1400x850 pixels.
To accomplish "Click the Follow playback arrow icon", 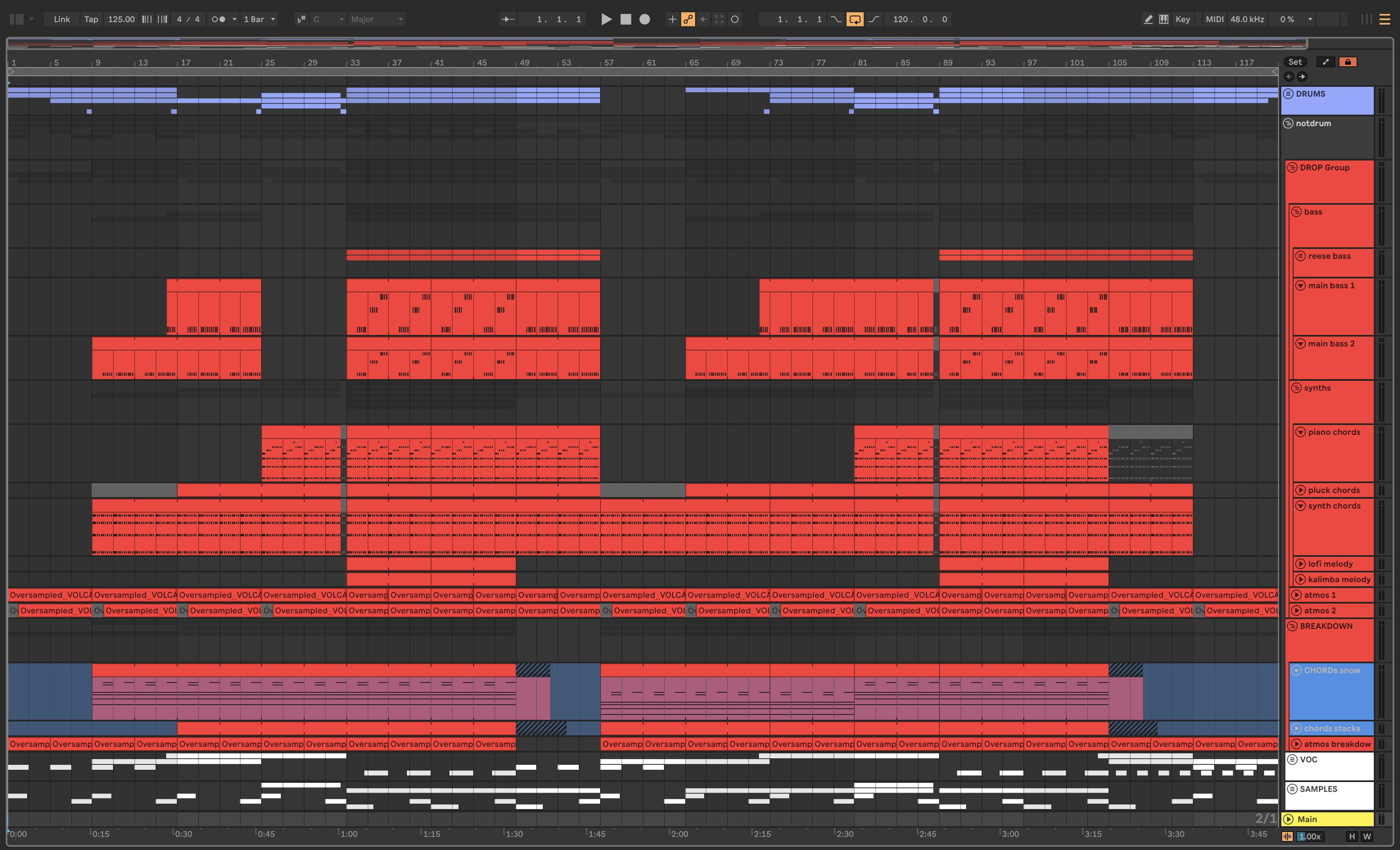I will pyautogui.click(x=507, y=19).
